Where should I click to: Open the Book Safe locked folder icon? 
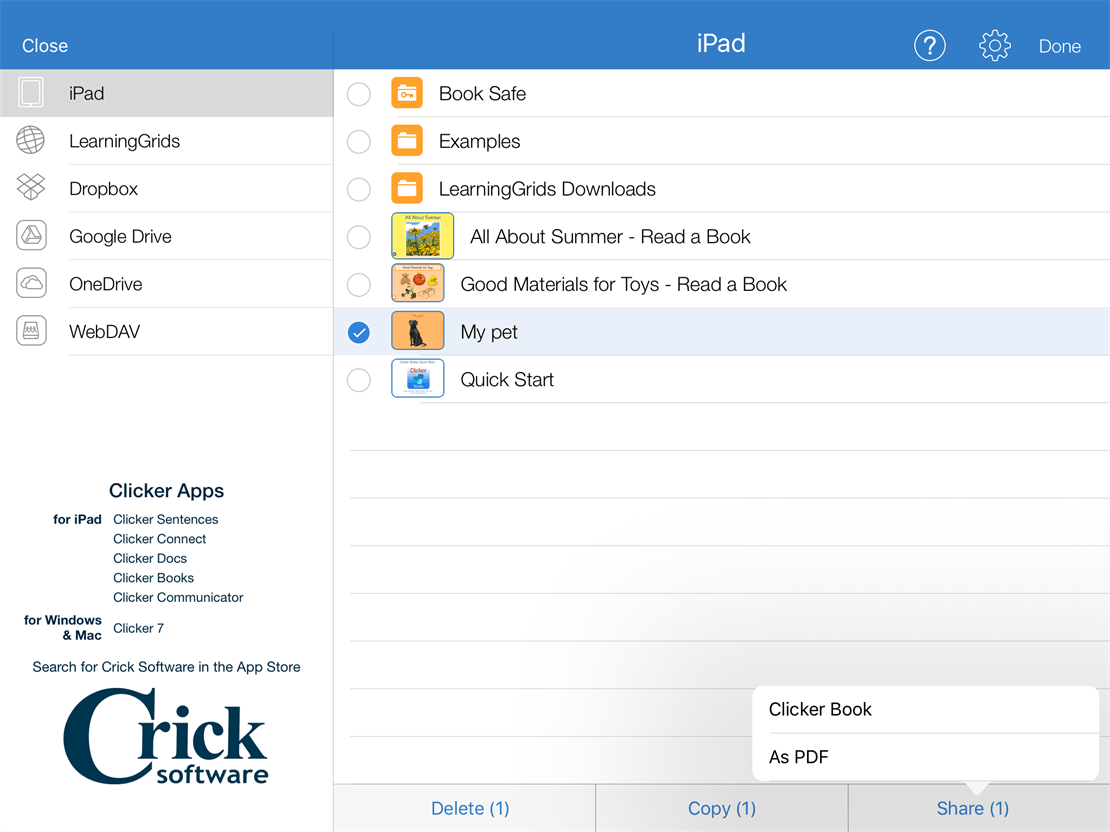(x=407, y=94)
